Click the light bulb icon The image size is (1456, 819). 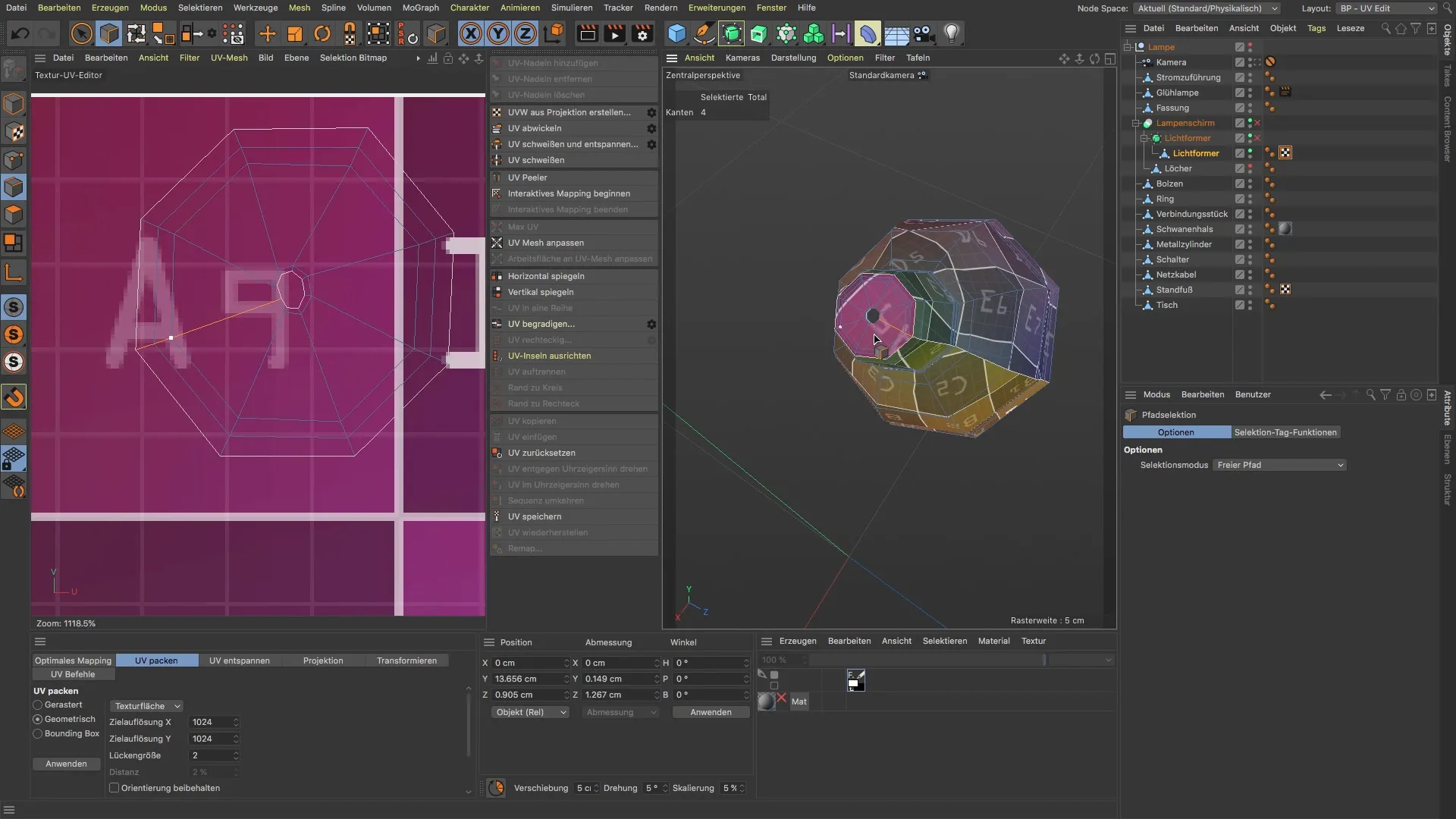coord(951,33)
